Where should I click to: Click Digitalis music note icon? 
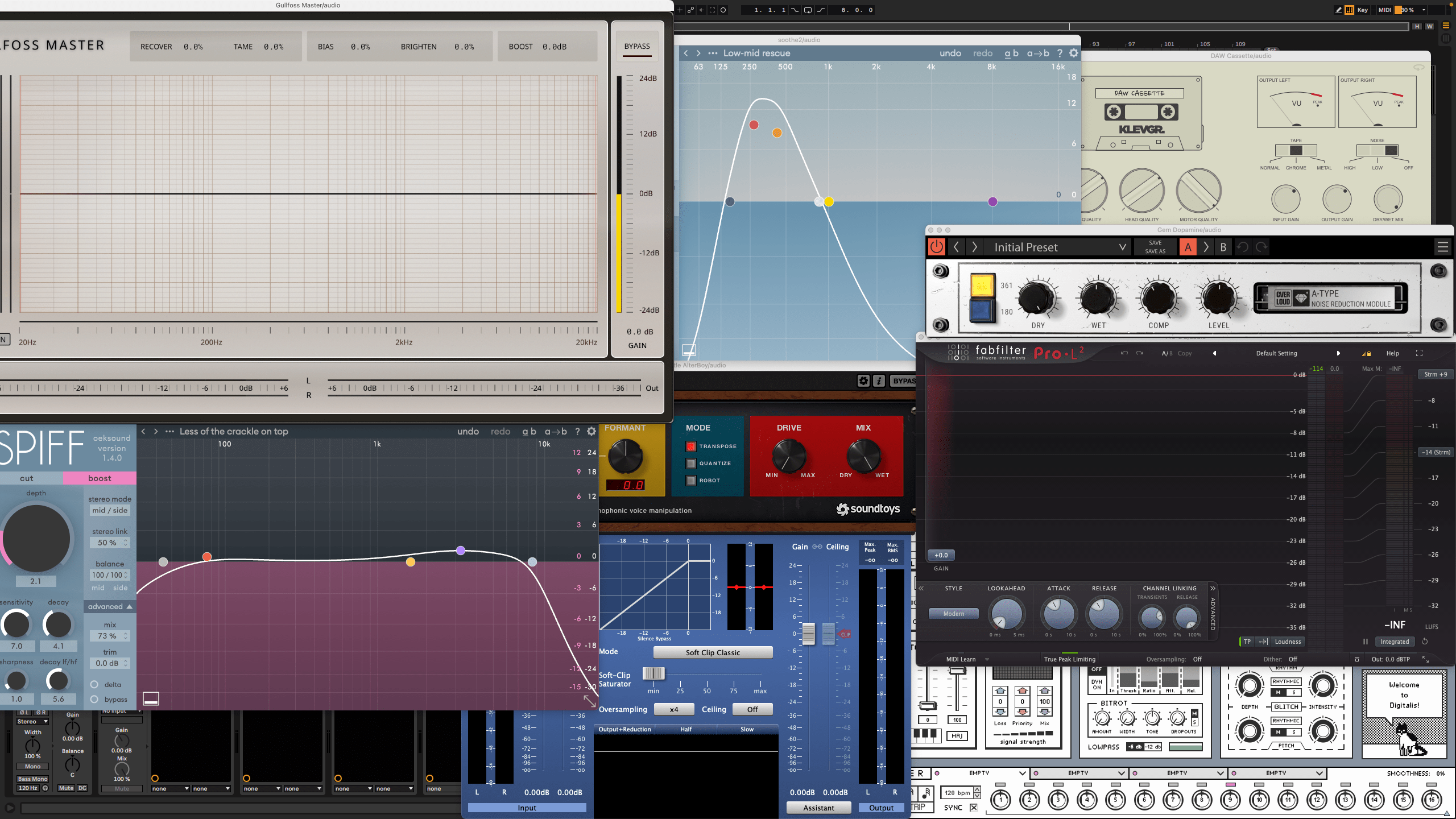pyautogui.click(x=926, y=792)
